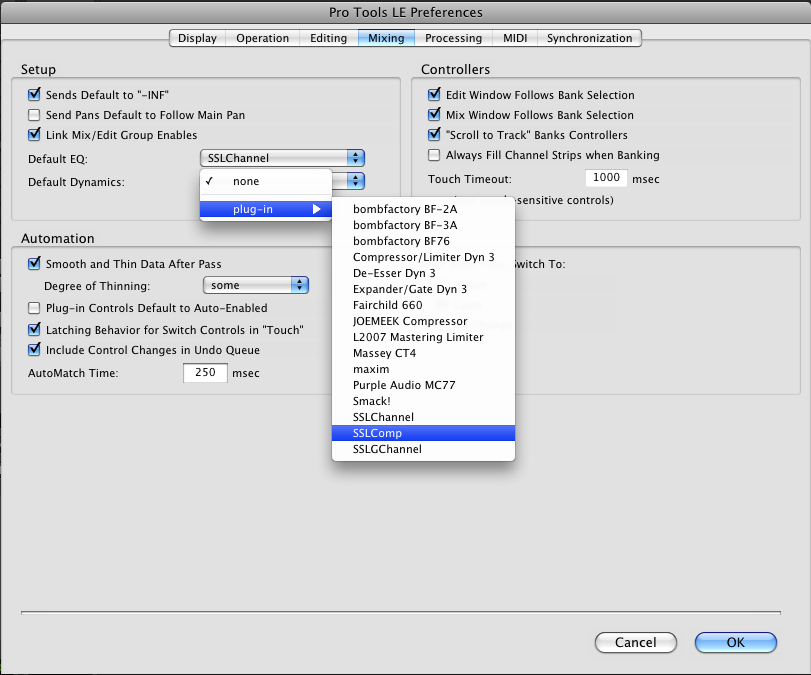The height and width of the screenshot is (675, 811).
Task: Click the Cancel button
Action: click(x=636, y=642)
